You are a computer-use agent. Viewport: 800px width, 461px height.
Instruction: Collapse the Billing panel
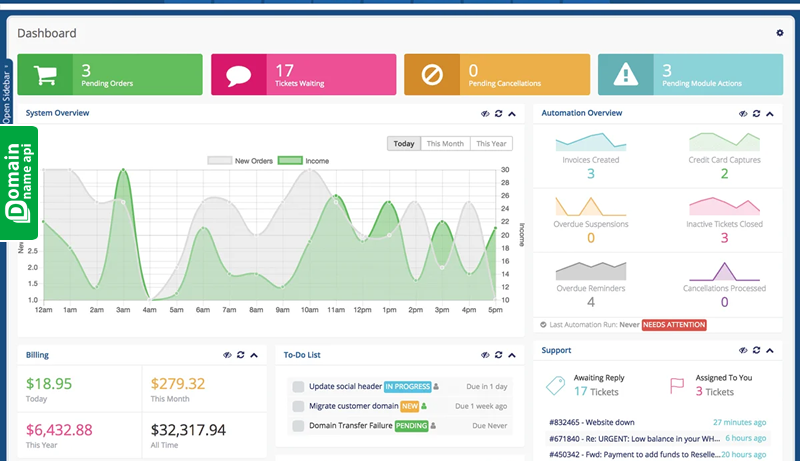click(254, 355)
